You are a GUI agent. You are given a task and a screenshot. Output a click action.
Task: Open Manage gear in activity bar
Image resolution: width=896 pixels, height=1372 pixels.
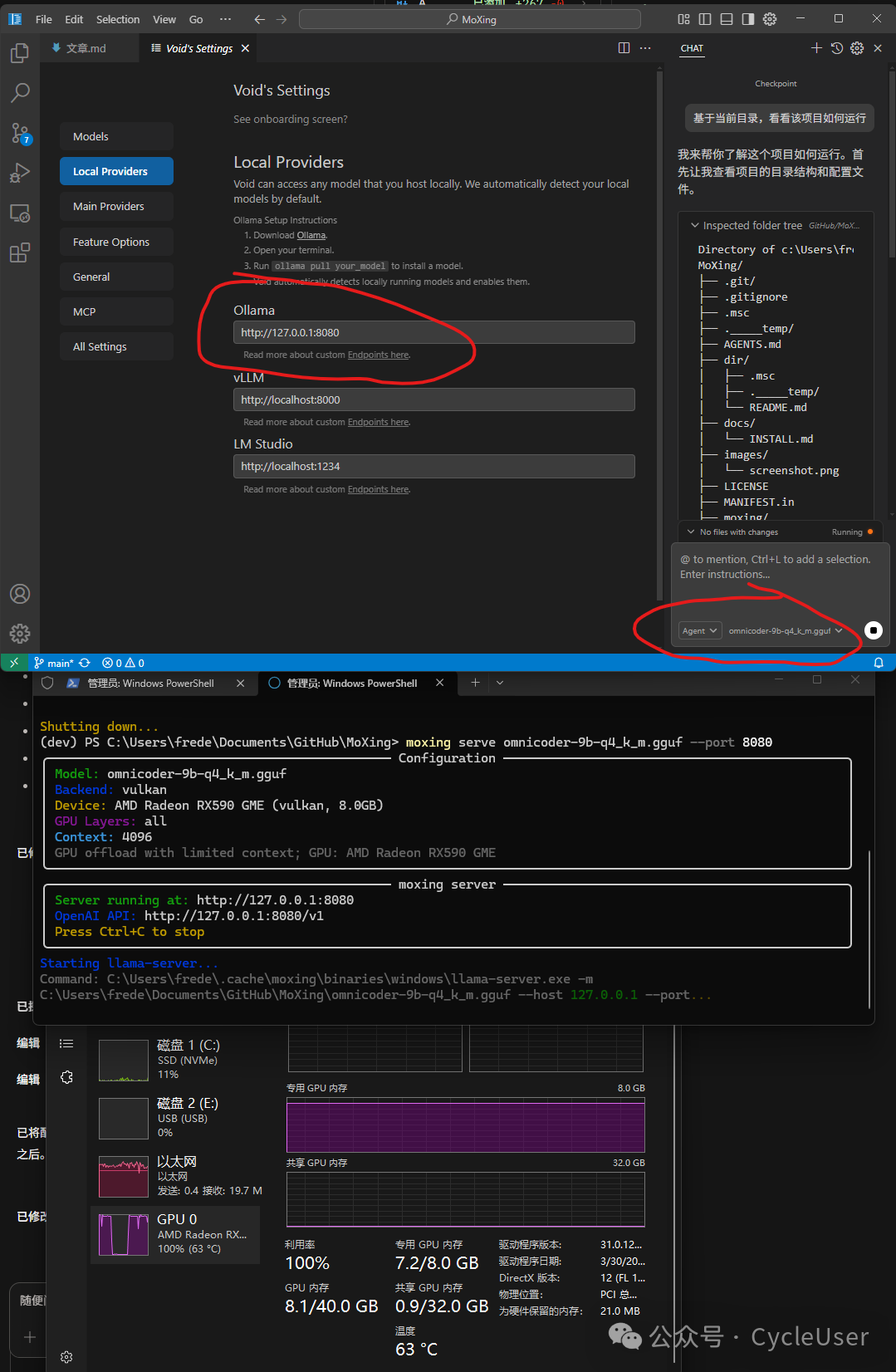[x=20, y=634]
